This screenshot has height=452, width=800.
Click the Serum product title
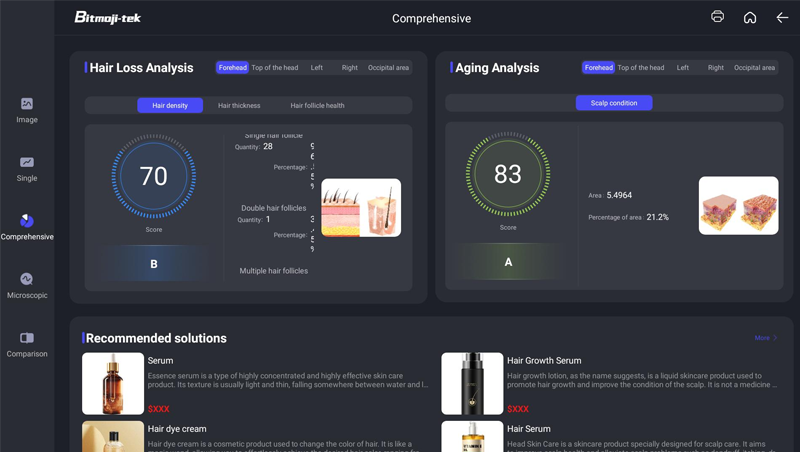click(160, 361)
